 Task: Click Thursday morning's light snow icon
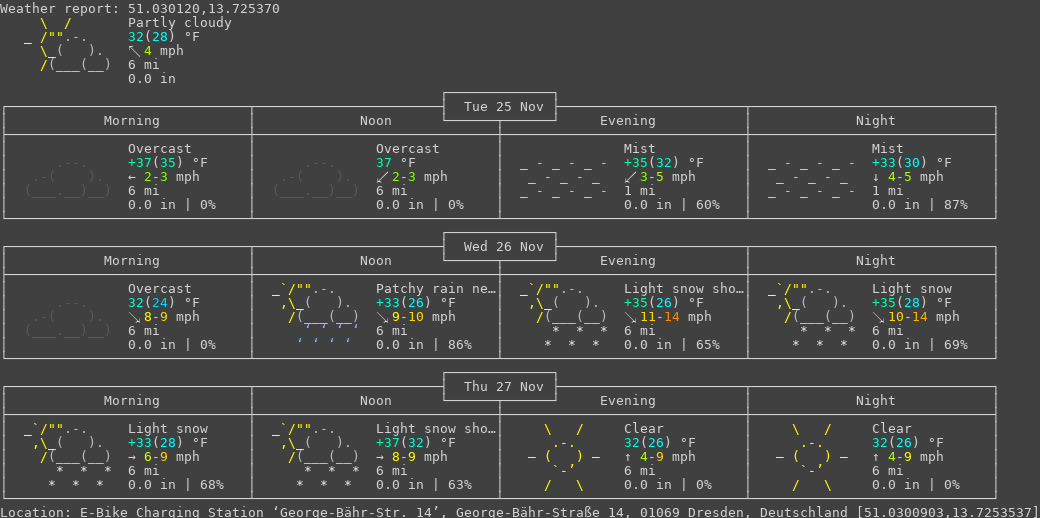(x=68, y=453)
